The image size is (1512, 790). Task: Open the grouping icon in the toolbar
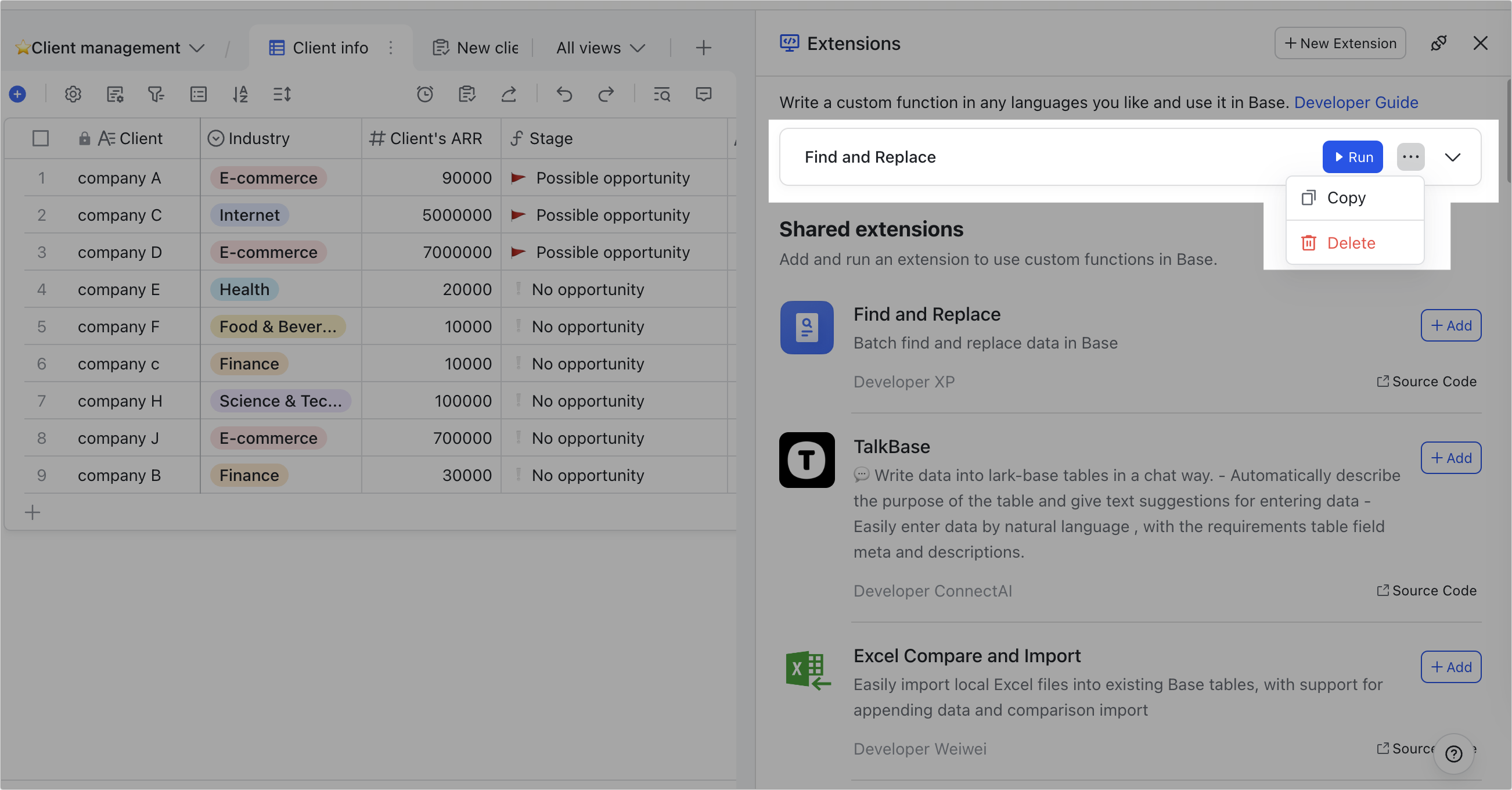198,94
